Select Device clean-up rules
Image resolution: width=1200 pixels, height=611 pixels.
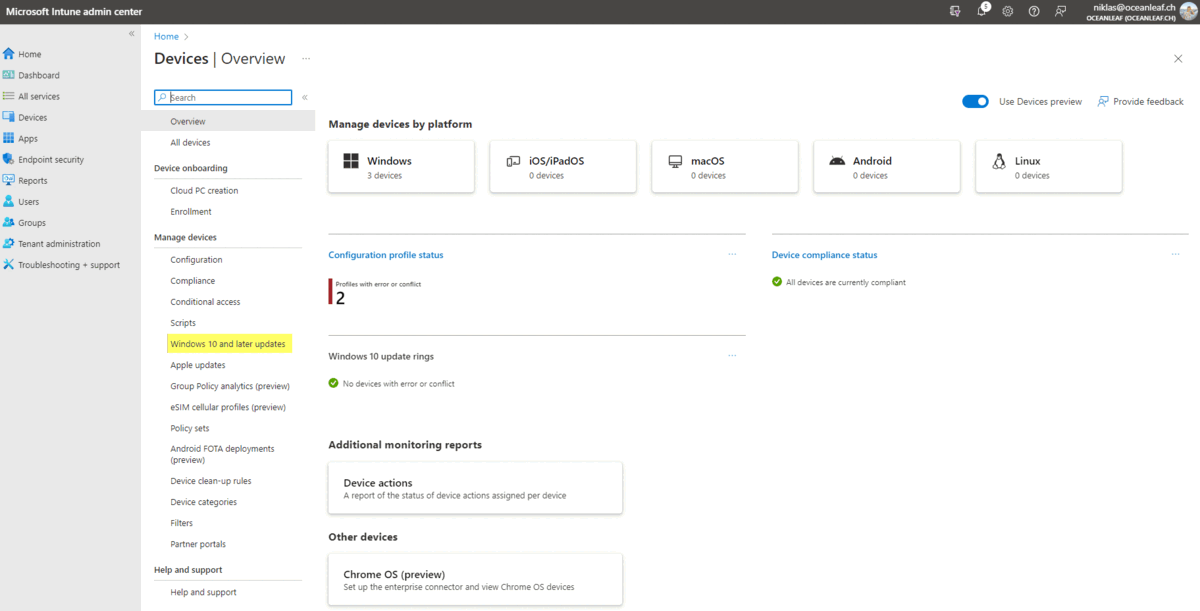[211, 481]
